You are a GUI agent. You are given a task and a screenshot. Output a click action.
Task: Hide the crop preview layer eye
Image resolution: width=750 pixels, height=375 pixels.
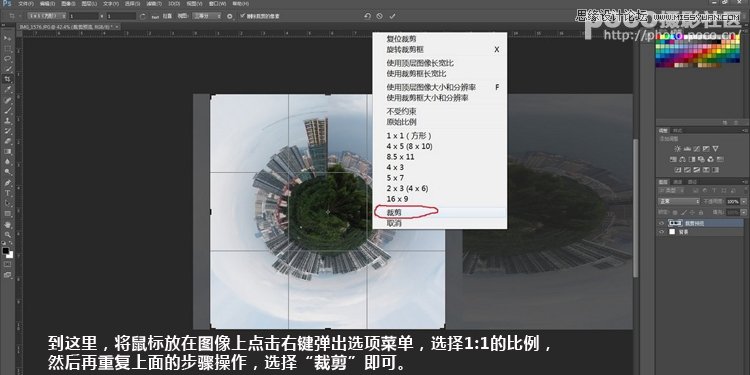coord(662,223)
